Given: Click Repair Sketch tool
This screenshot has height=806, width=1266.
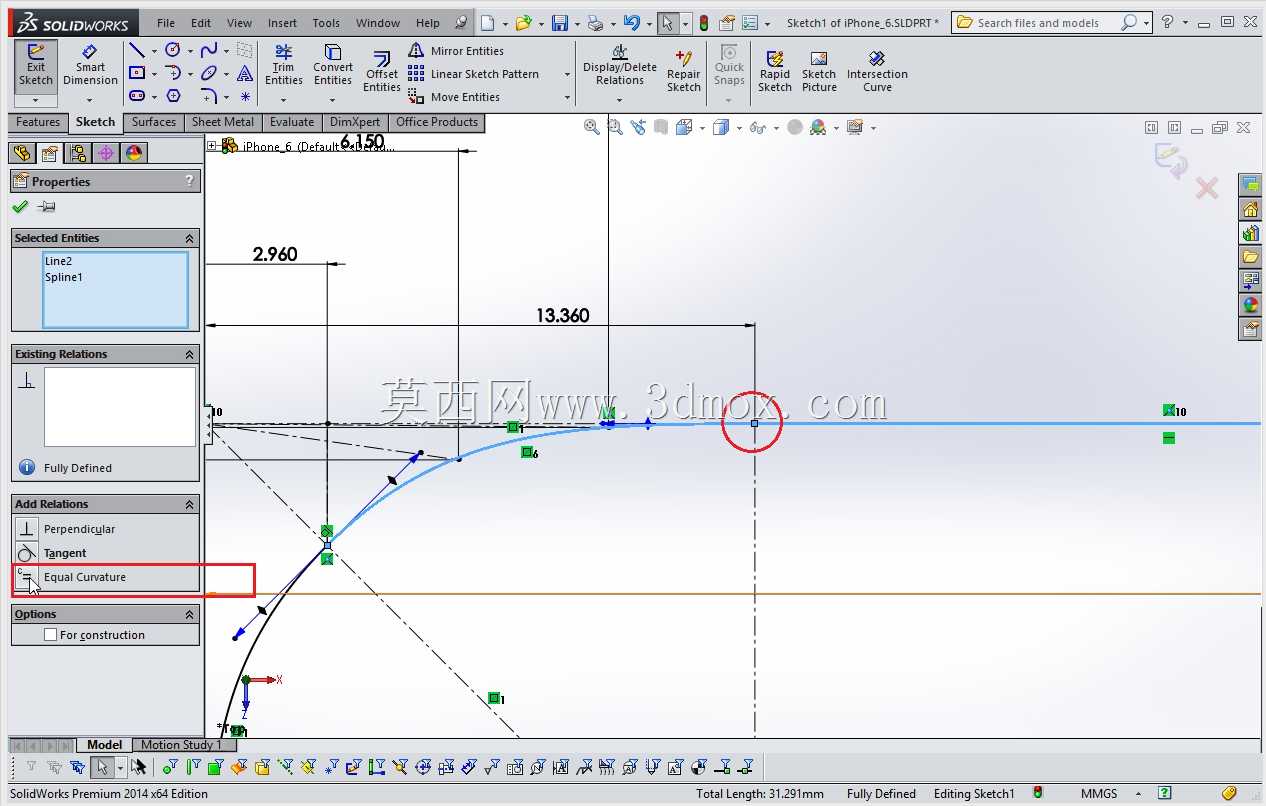Looking at the screenshot, I should point(684,71).
